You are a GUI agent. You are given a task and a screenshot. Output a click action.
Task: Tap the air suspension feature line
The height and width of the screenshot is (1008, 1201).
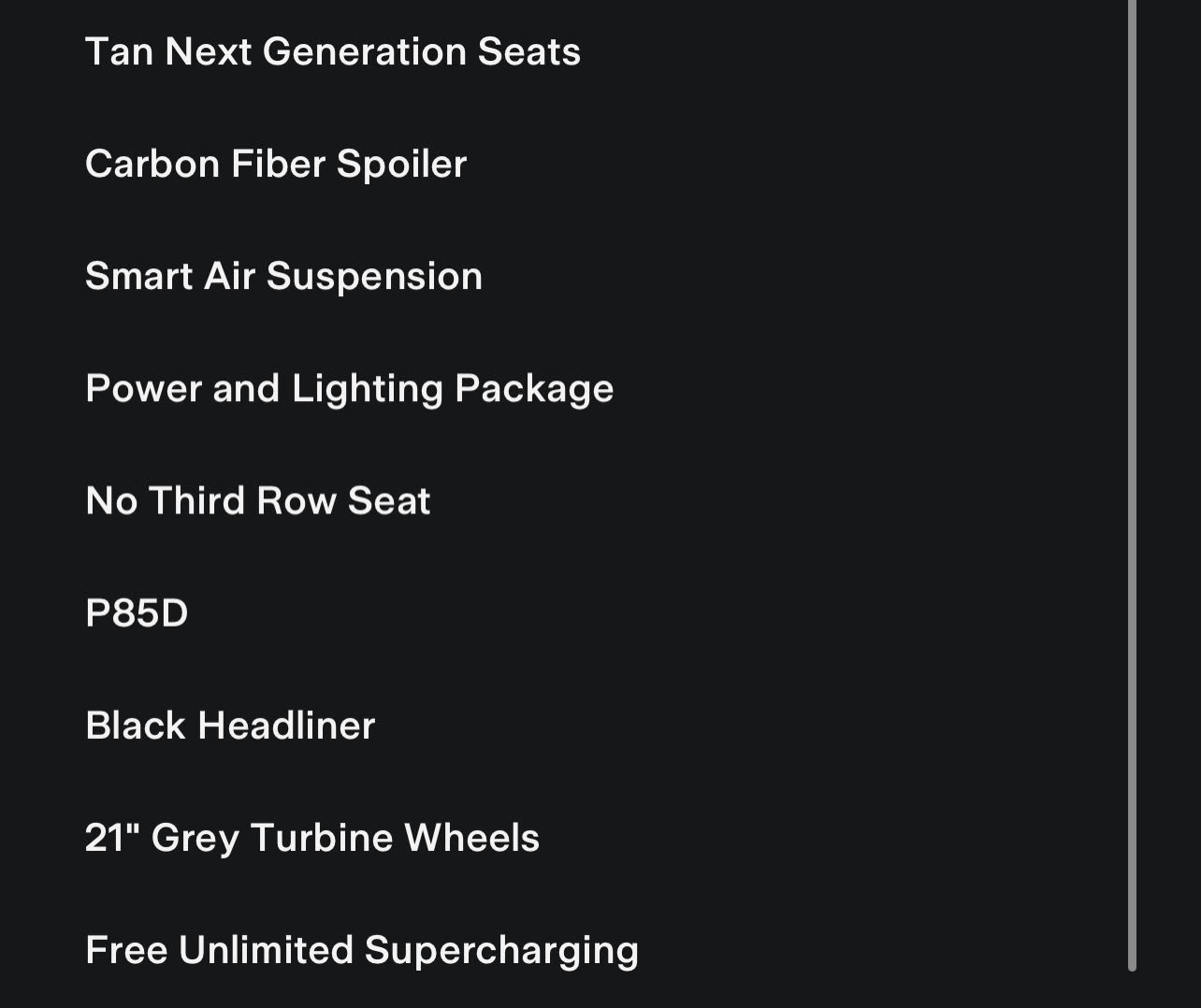(283, 276)
